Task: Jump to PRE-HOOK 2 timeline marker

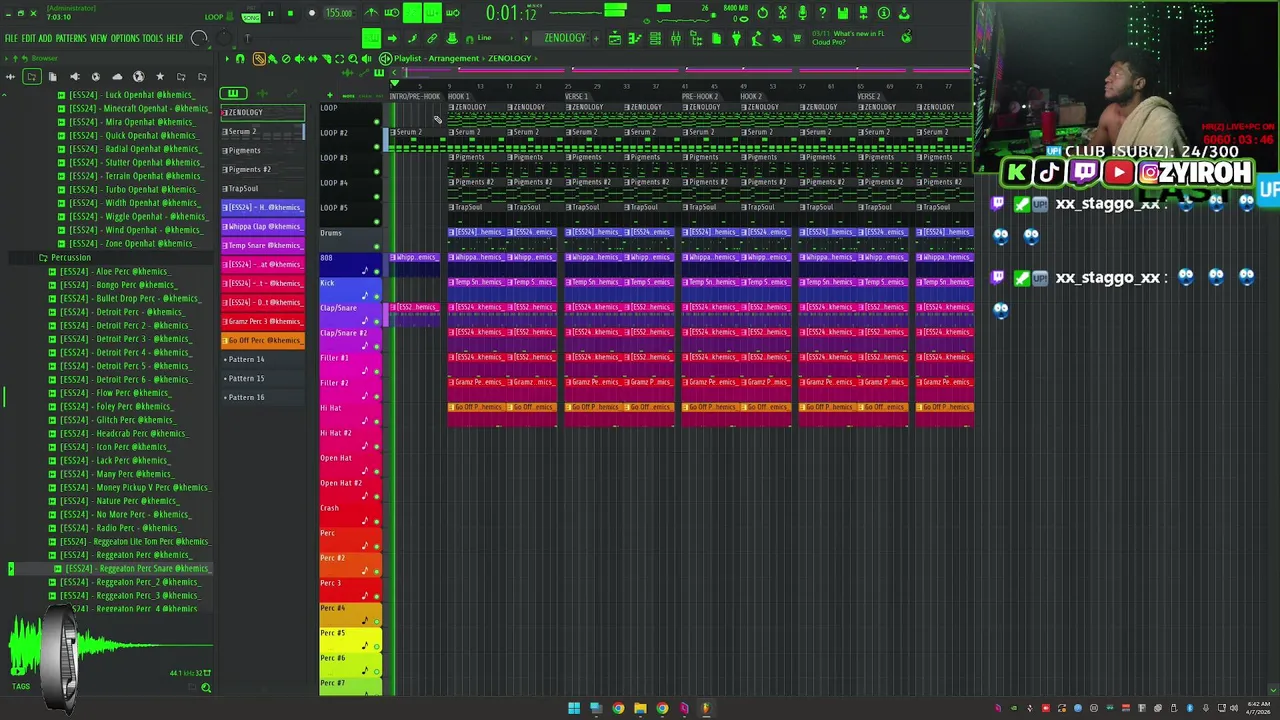Action: point(700,96)
